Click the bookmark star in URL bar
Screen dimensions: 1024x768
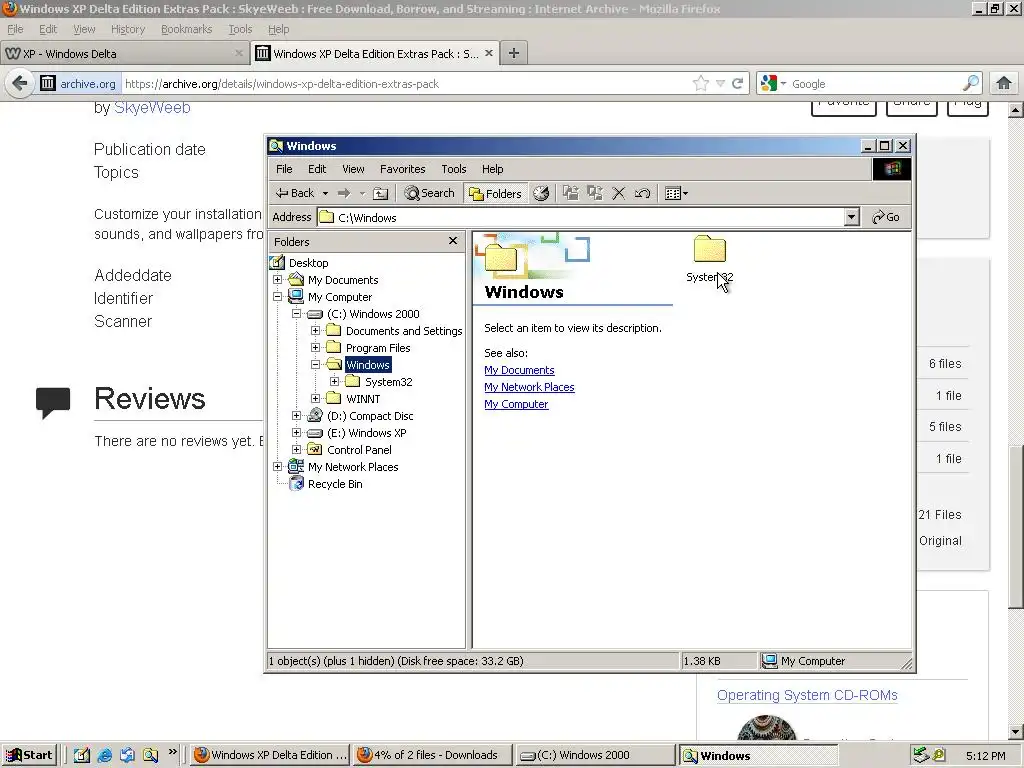[x=700, y=84]
